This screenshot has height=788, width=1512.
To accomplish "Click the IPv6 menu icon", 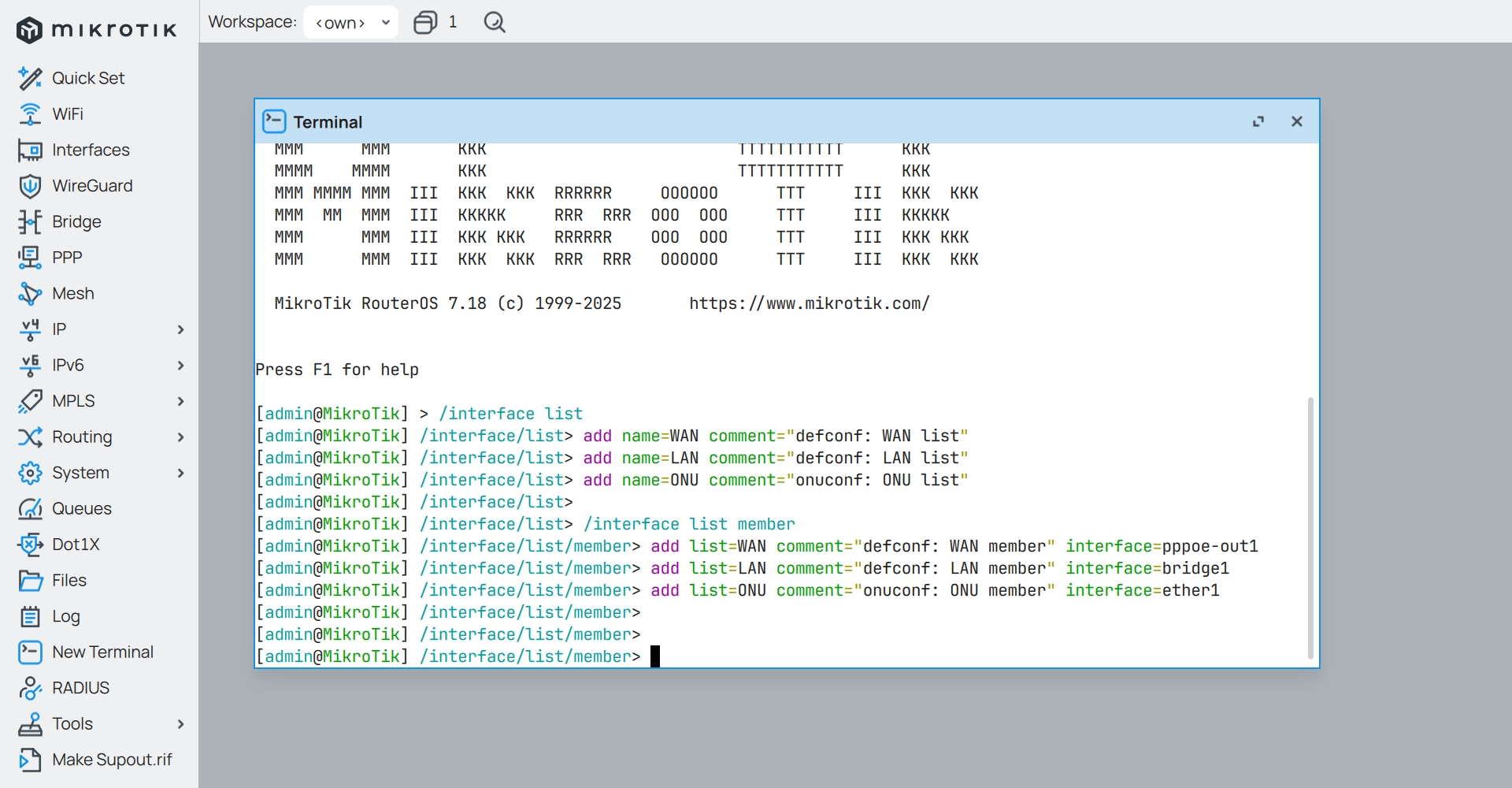I will (30, 365).
